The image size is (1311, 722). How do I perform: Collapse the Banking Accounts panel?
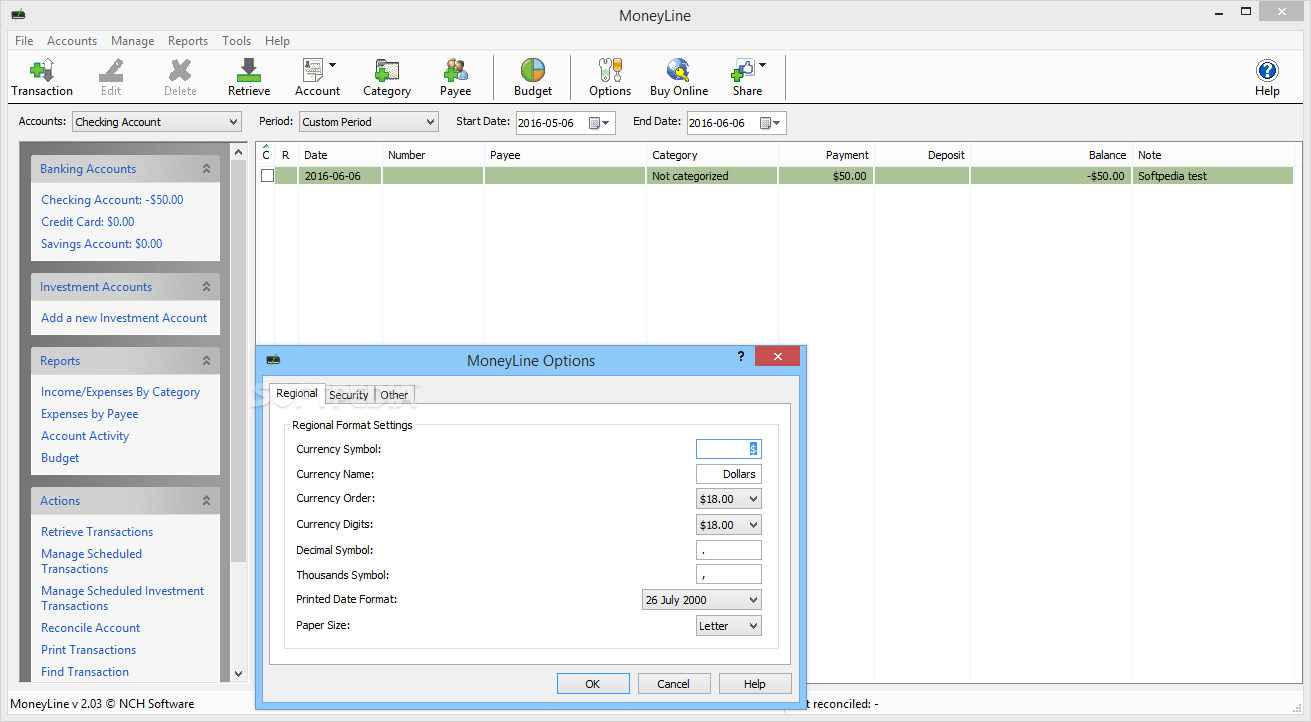(206, 169)
